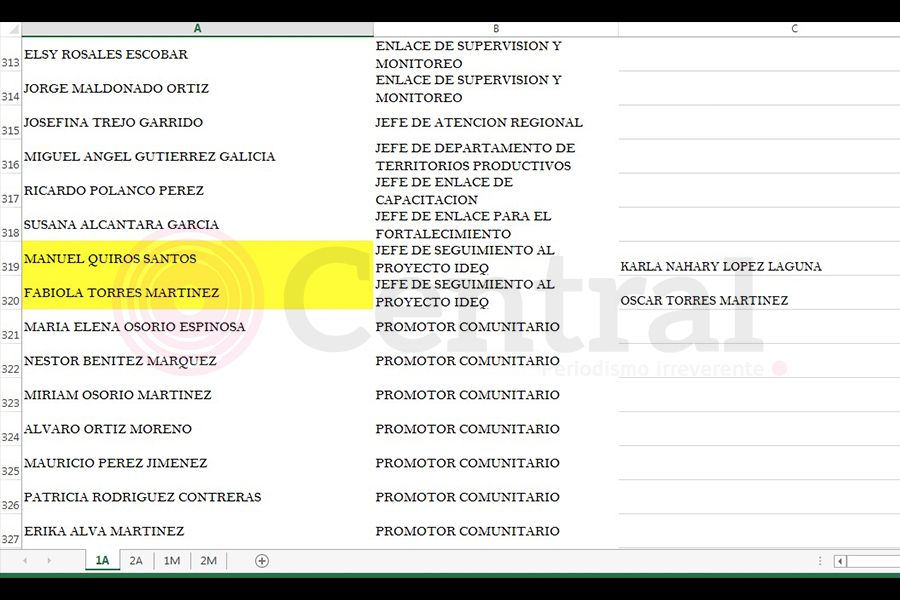Select PROMOTOR COMUNITARIO cell in row 321
This screenshot has height=600, width=900.
pyautogui.click(x=496, y=327)
